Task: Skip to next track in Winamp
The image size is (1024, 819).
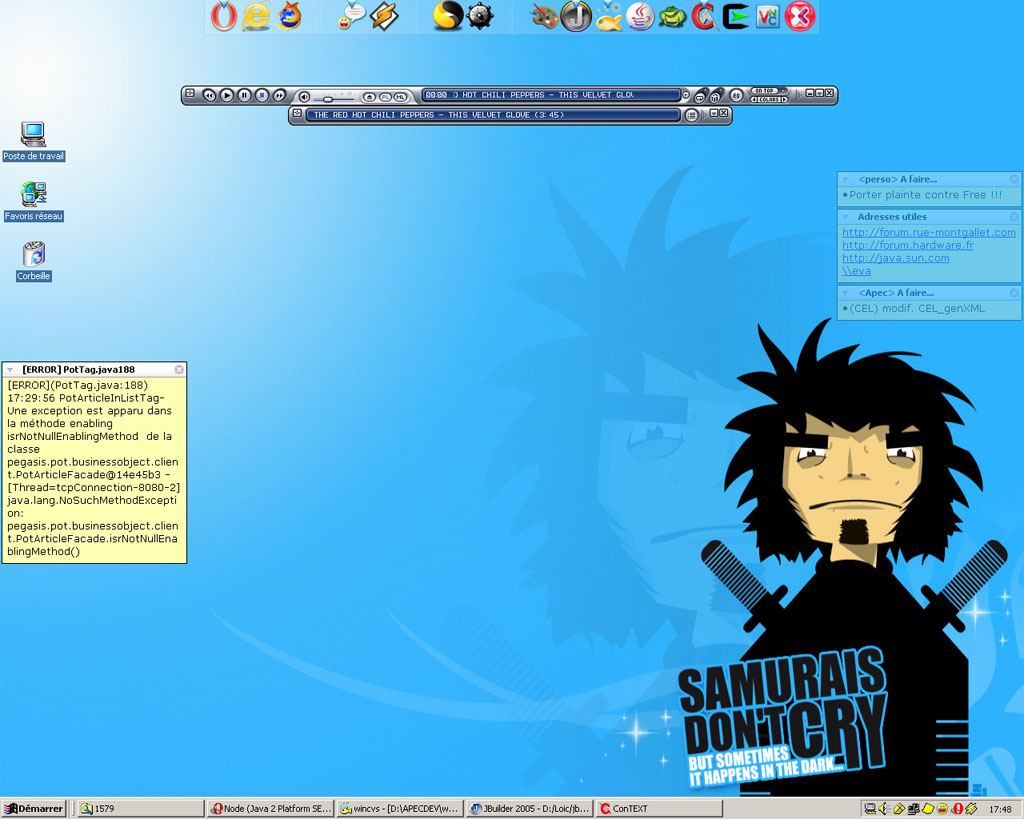Action: pyautogui.click(x=280, y=95)
